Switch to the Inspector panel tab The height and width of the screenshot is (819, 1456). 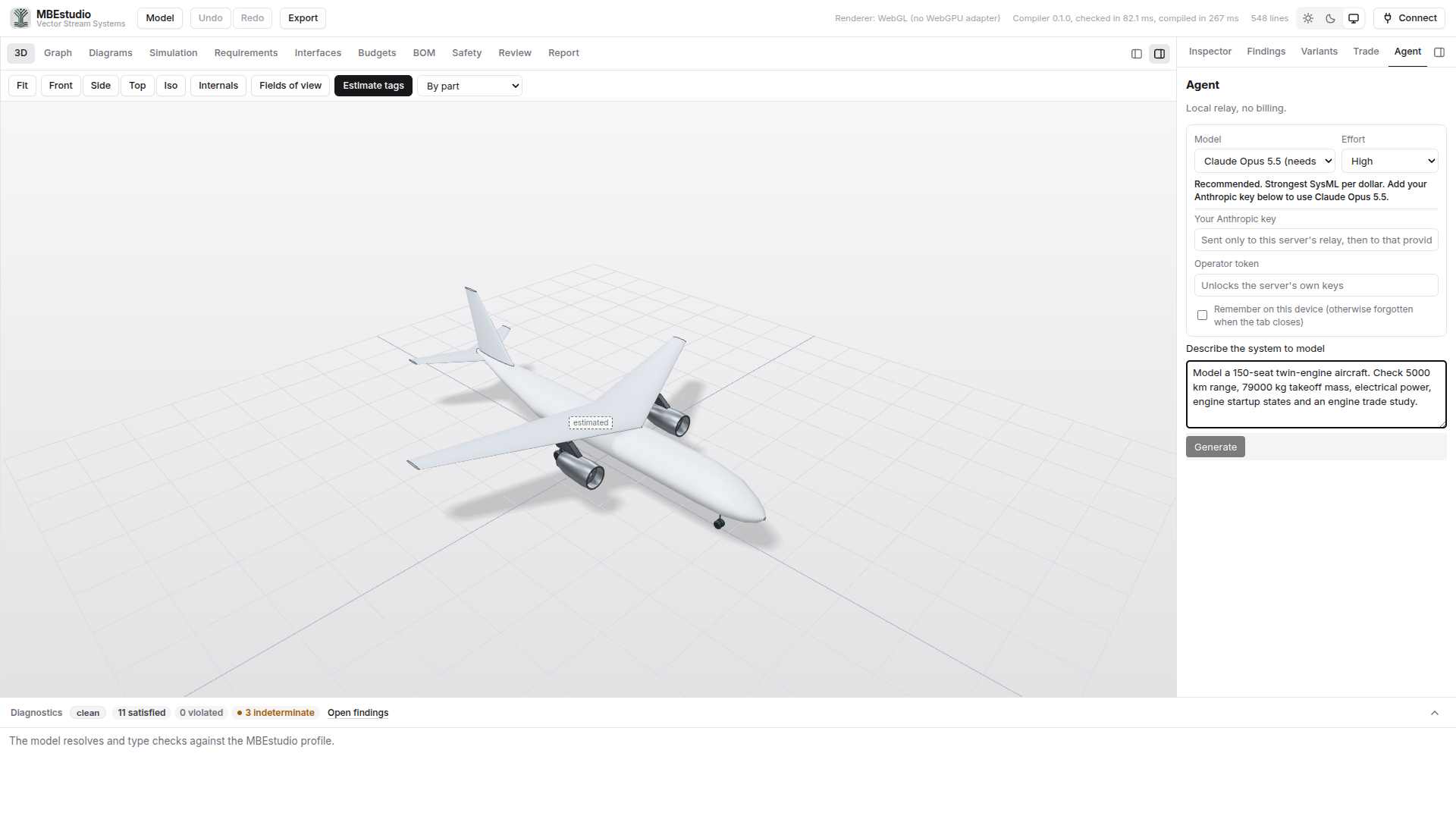[x=1210, y=52]
